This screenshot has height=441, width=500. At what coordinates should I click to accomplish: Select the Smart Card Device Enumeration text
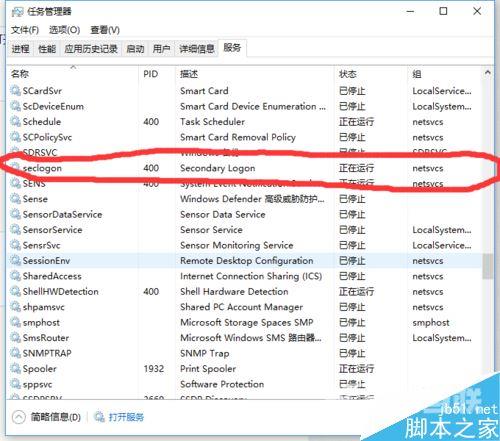253,106
